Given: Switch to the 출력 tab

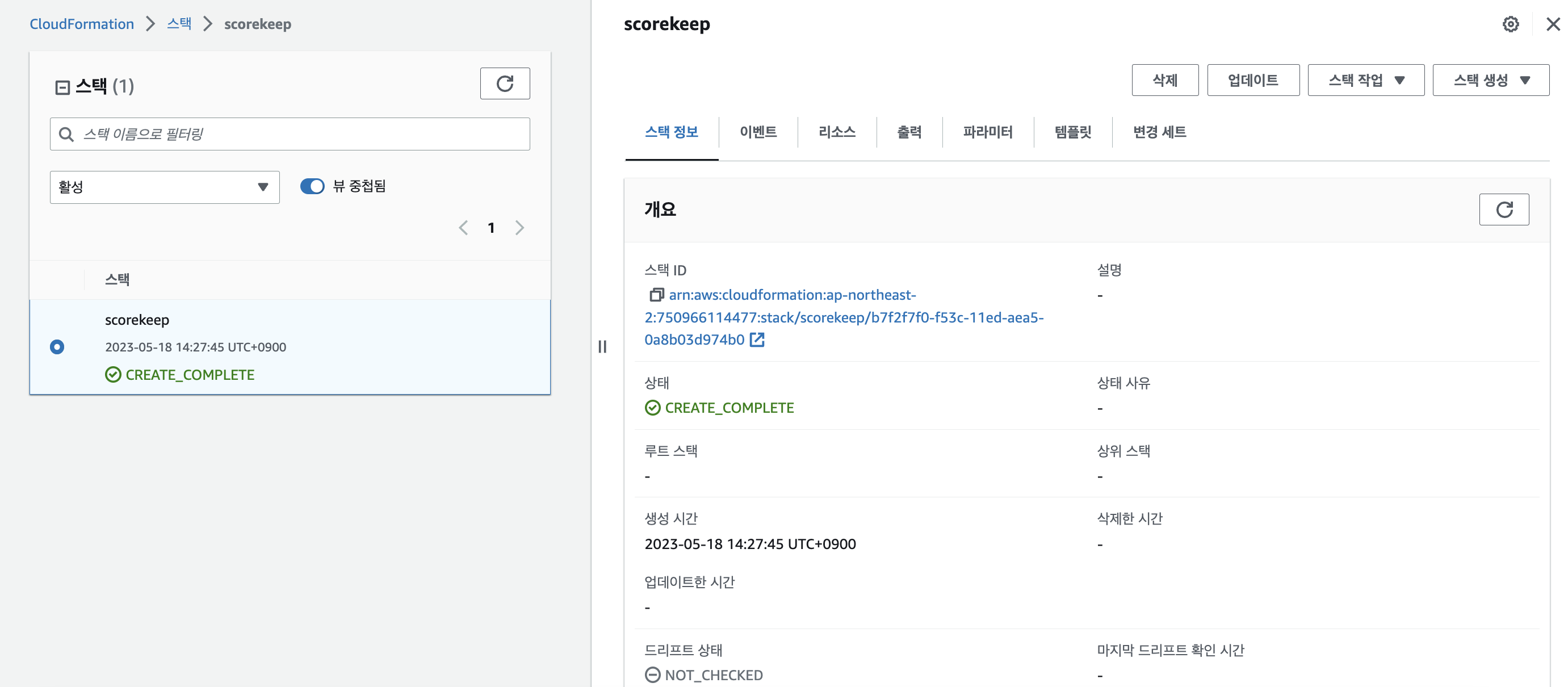Looking at the screenshot, I should tap(909, 132).
